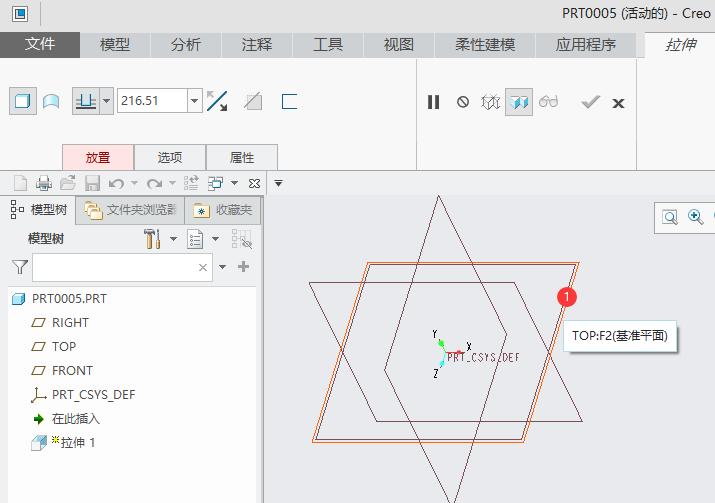Open the model tree settings hammer icon
The height and width of the screenshot is (503, 715).
point(152,239)
